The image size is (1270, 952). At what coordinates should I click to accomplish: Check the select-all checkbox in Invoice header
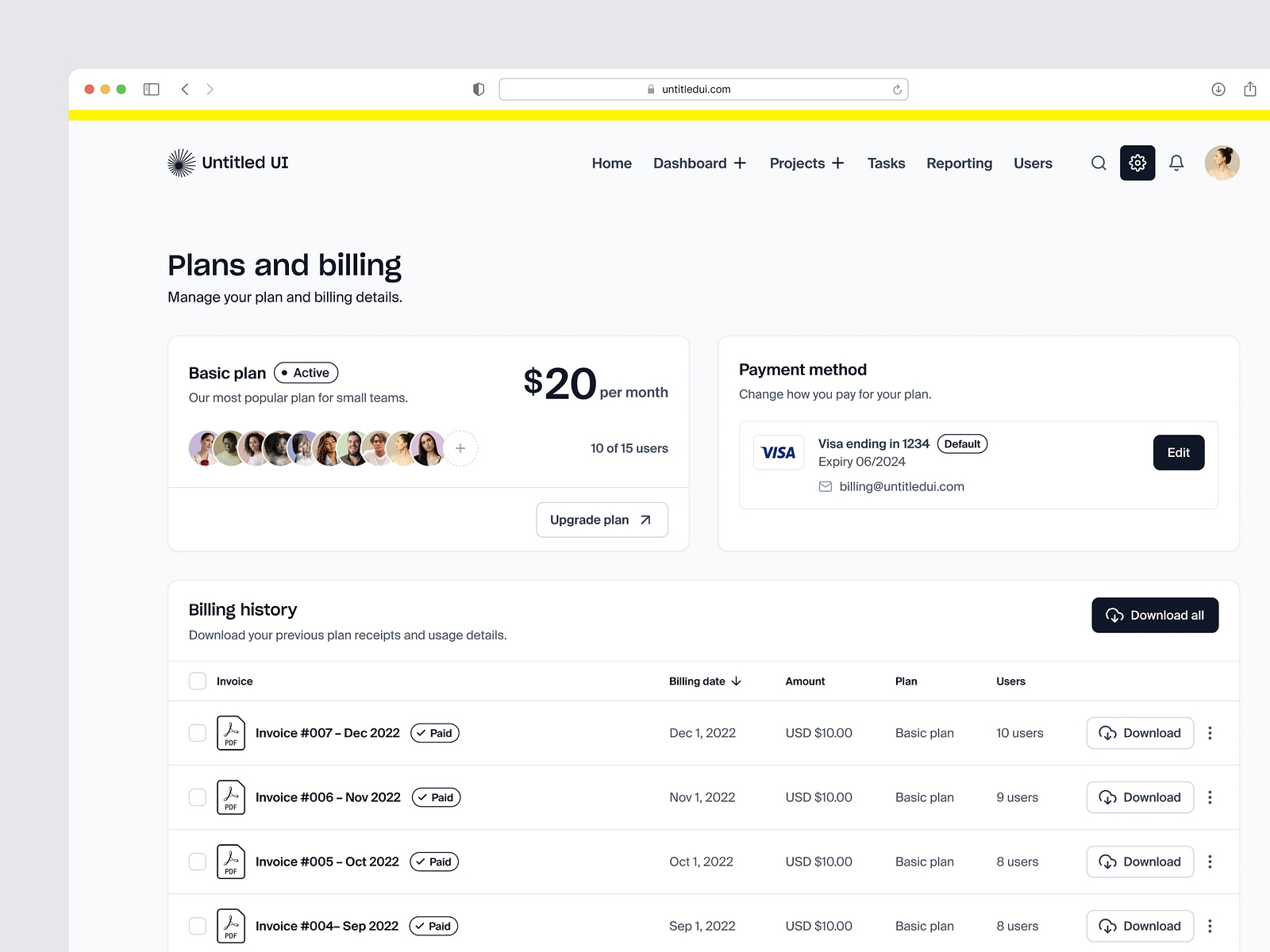197,681
